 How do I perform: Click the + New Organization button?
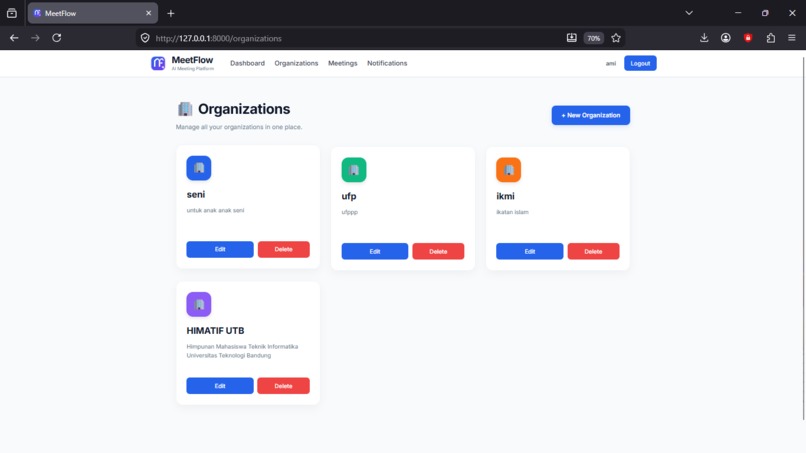click(x=591, y=115)
